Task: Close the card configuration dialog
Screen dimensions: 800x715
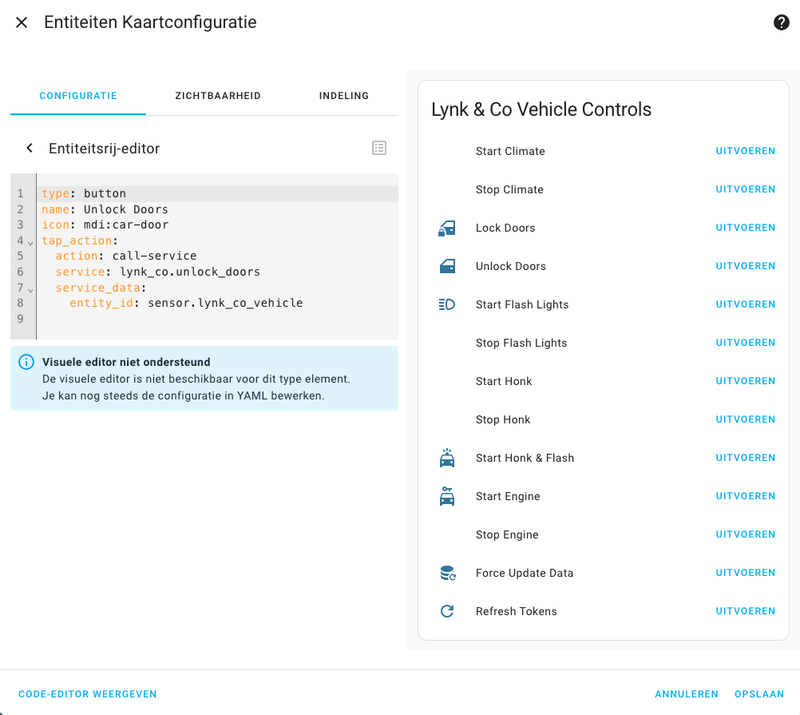Action: coord(21,22)
